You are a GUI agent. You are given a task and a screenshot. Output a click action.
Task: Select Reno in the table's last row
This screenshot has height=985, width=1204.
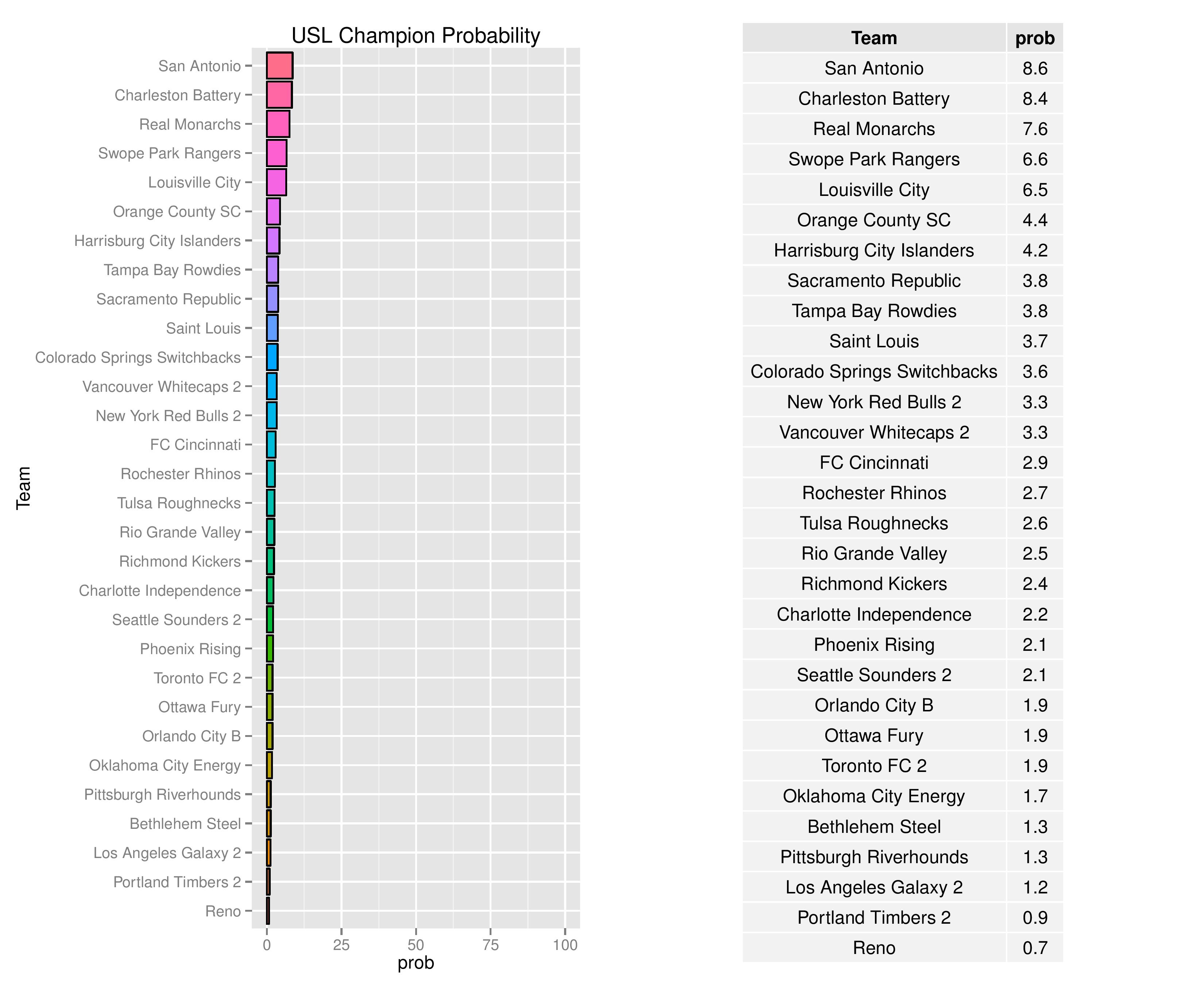coord(874,947)
